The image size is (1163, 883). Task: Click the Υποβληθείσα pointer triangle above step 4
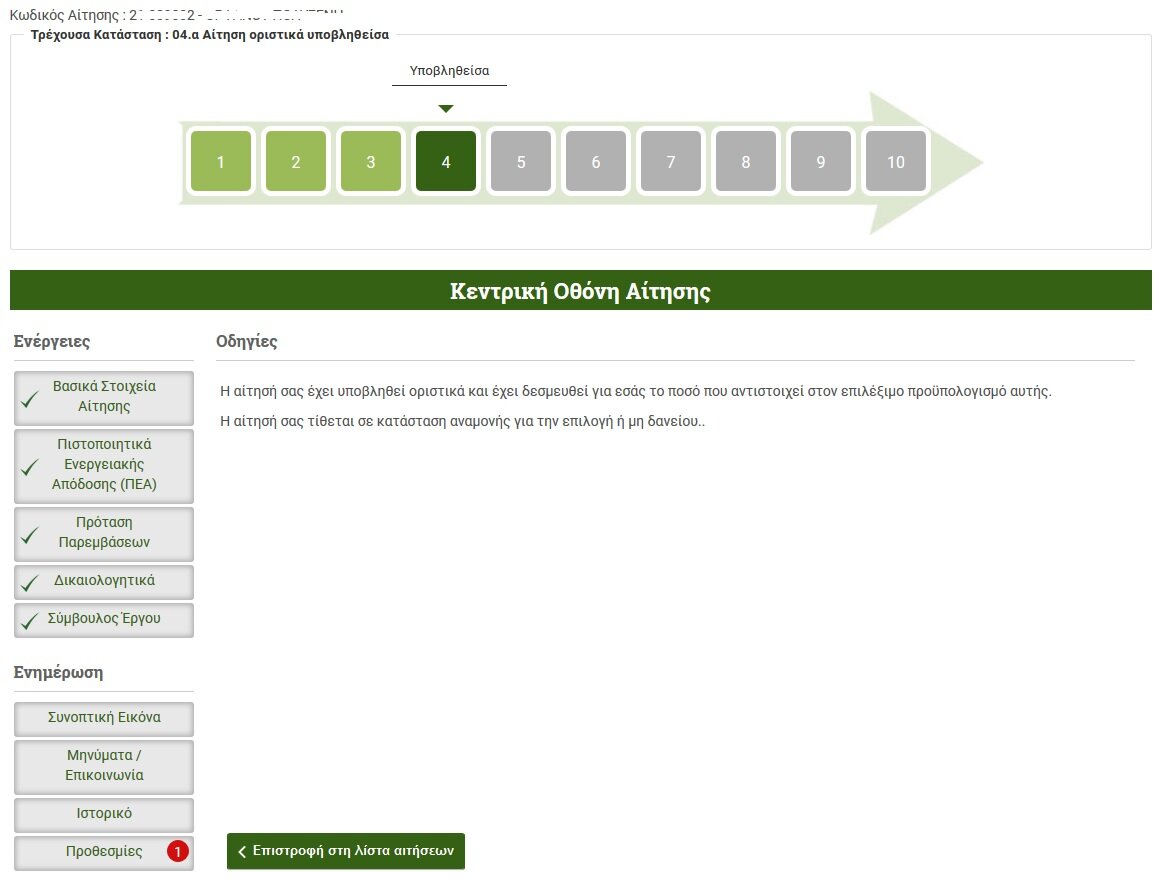pyautogui.click(x=446, y=108)
